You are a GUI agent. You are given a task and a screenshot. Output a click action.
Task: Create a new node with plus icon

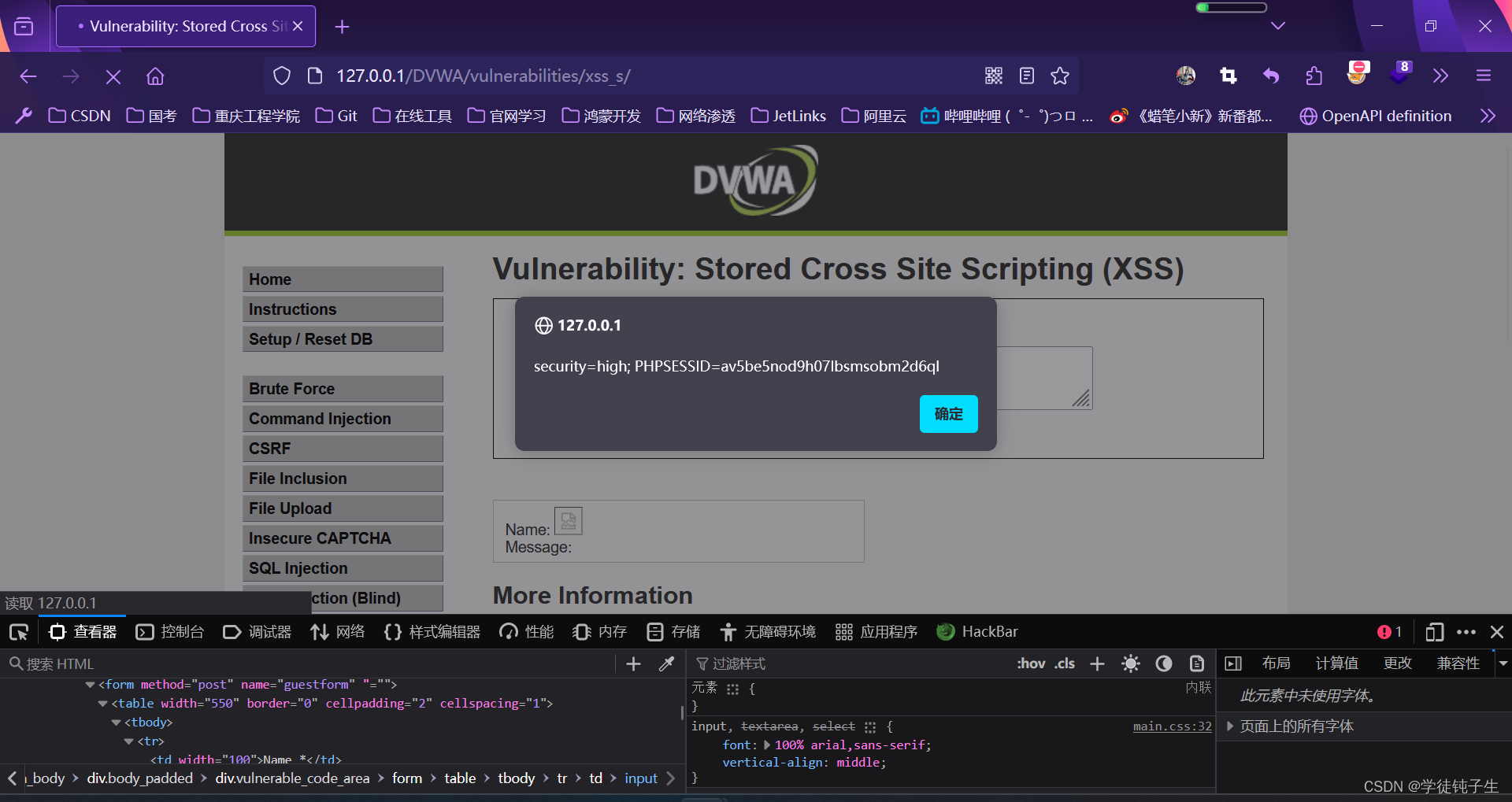click(633, 664)
